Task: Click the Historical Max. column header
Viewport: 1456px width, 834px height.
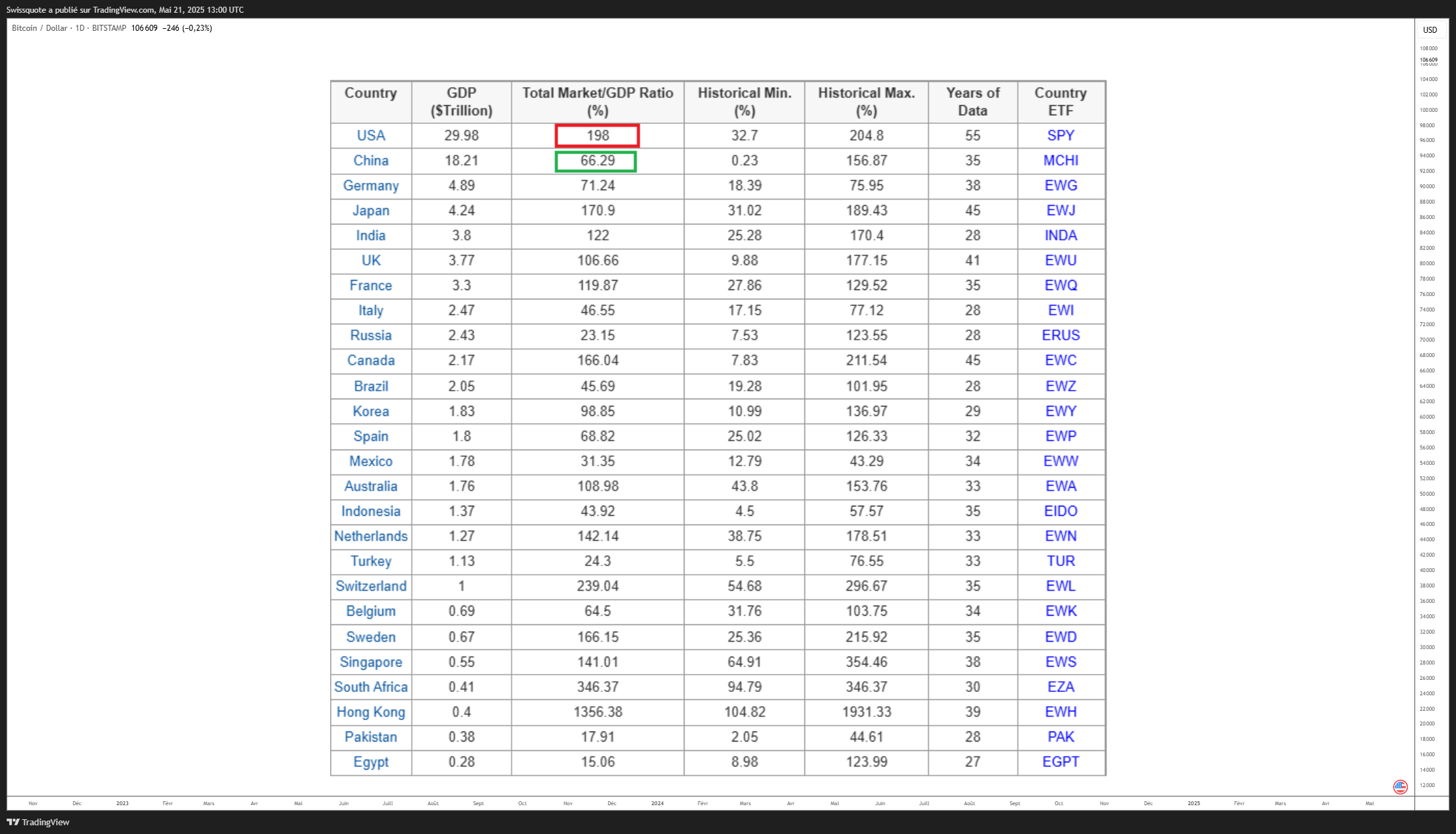Action: tap(867, 102)
